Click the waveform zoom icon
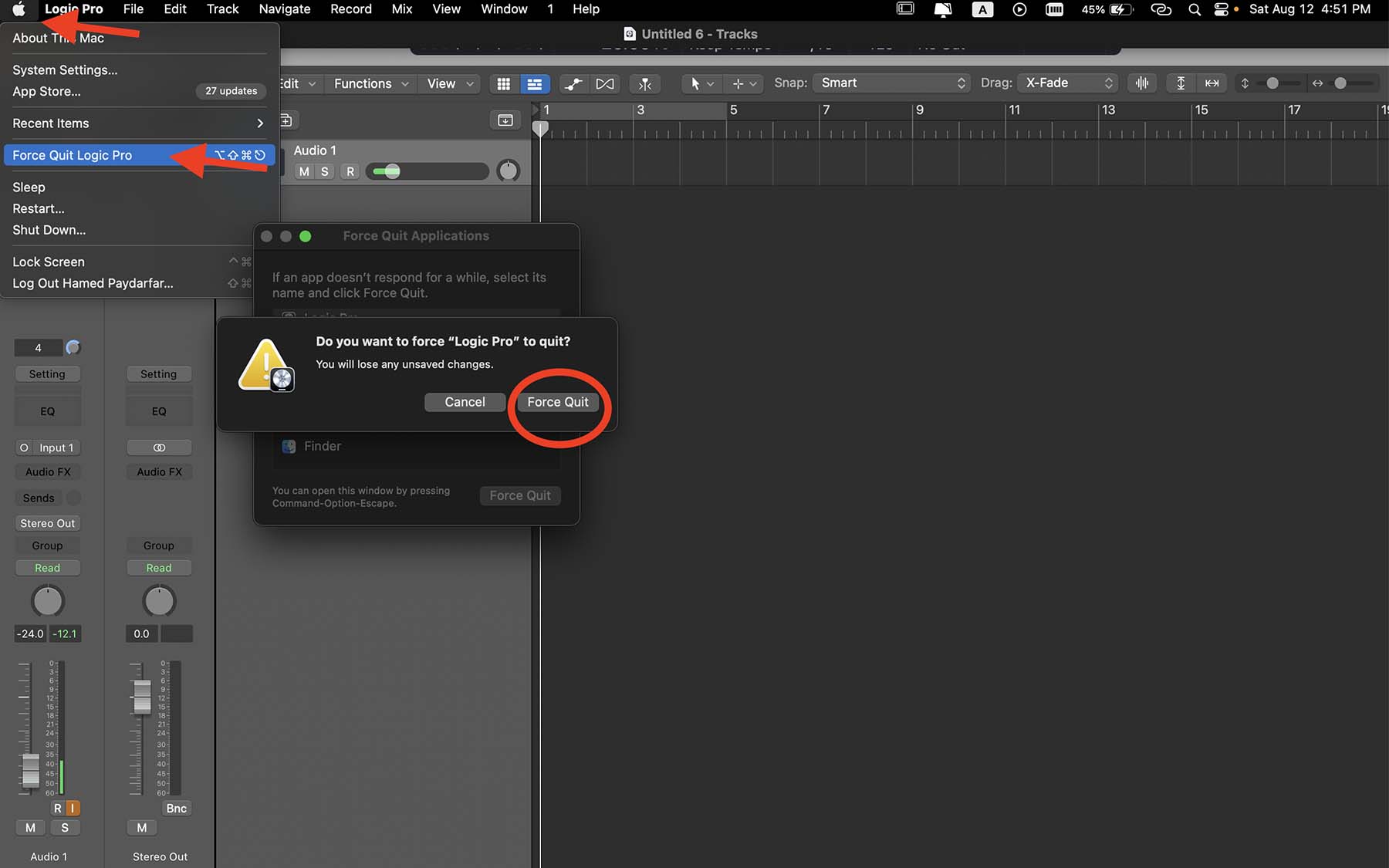Image resolution: width=1389 pixels, height=868 pixels. pyautogui.click(x=1142, y=83)
